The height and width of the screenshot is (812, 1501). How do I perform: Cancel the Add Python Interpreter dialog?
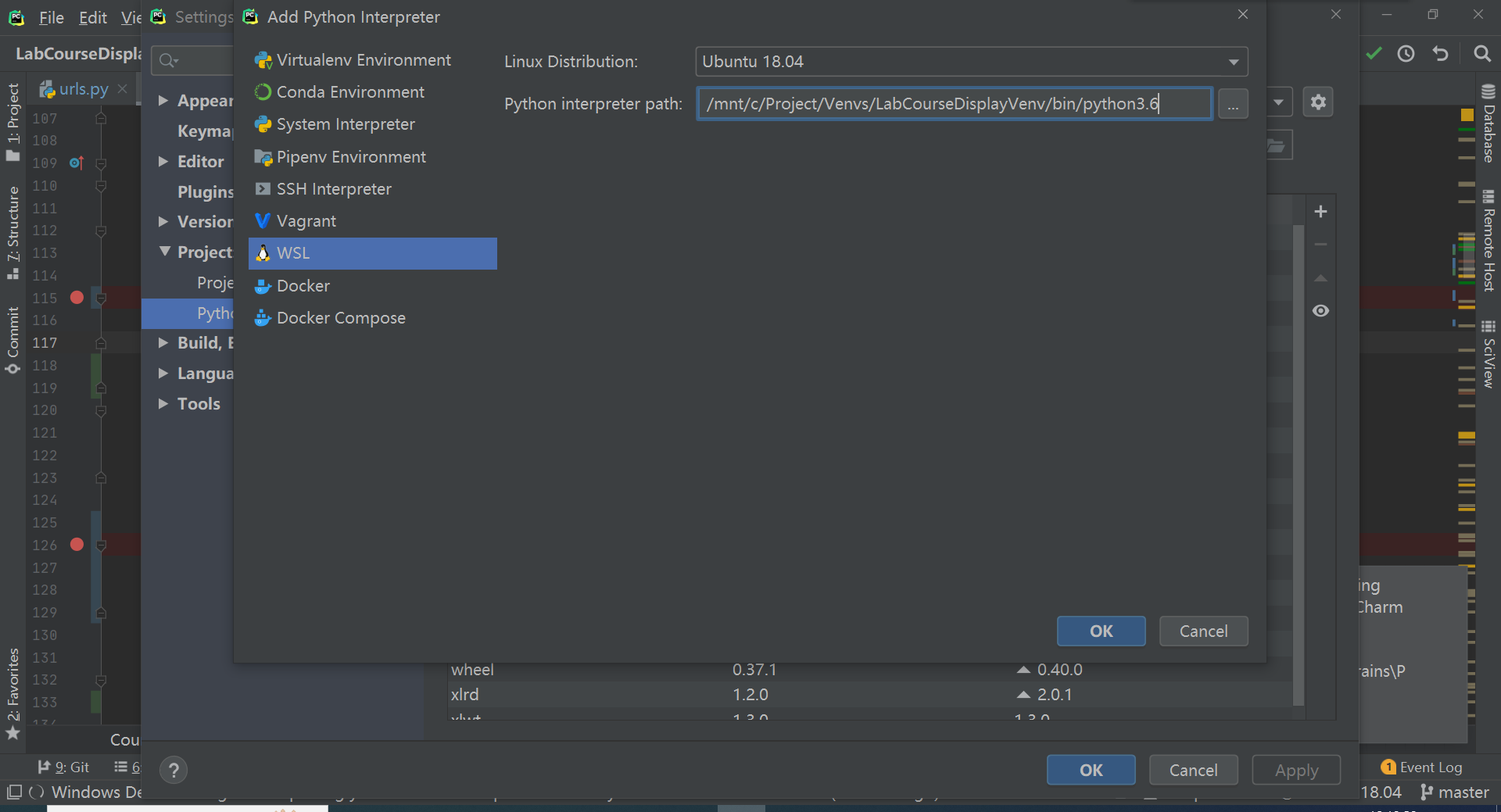pos(1203,631)
